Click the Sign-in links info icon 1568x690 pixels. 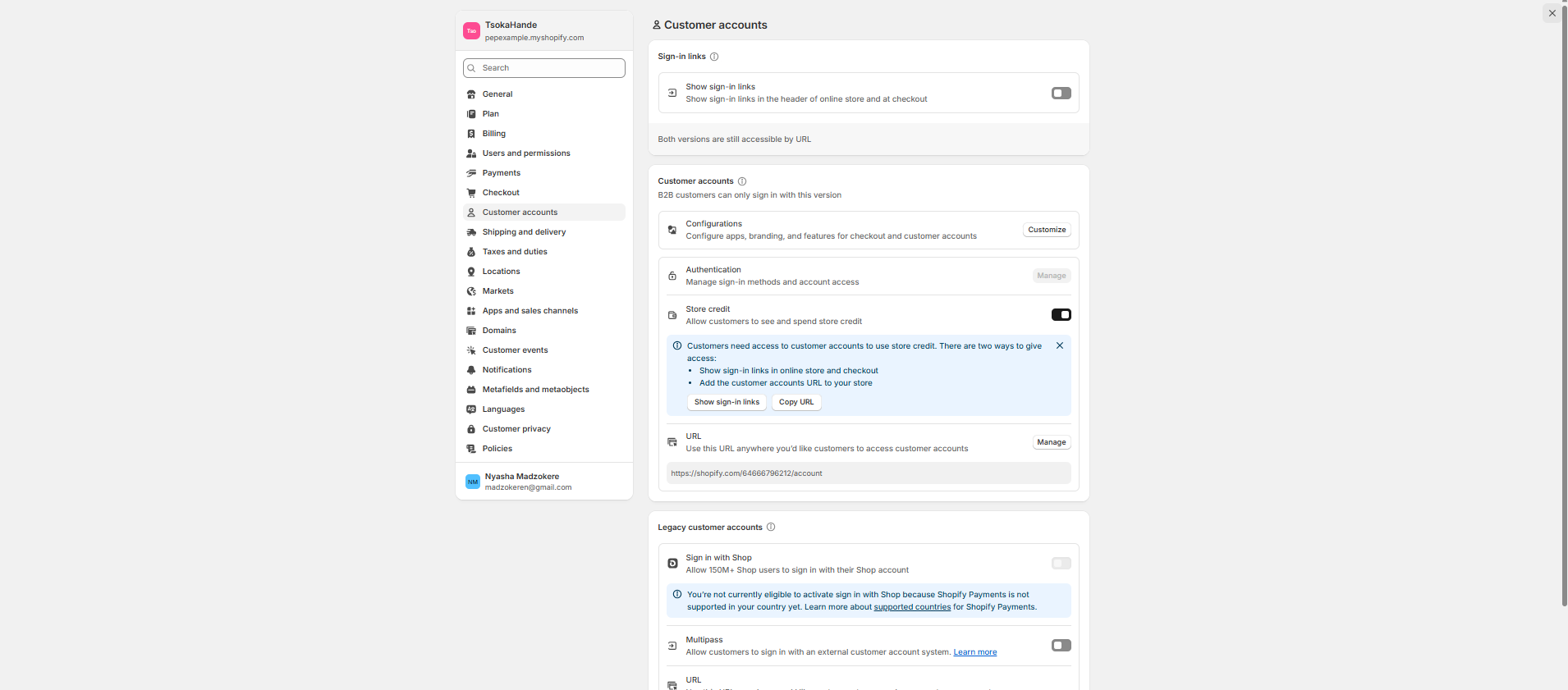tap(714, 57)
